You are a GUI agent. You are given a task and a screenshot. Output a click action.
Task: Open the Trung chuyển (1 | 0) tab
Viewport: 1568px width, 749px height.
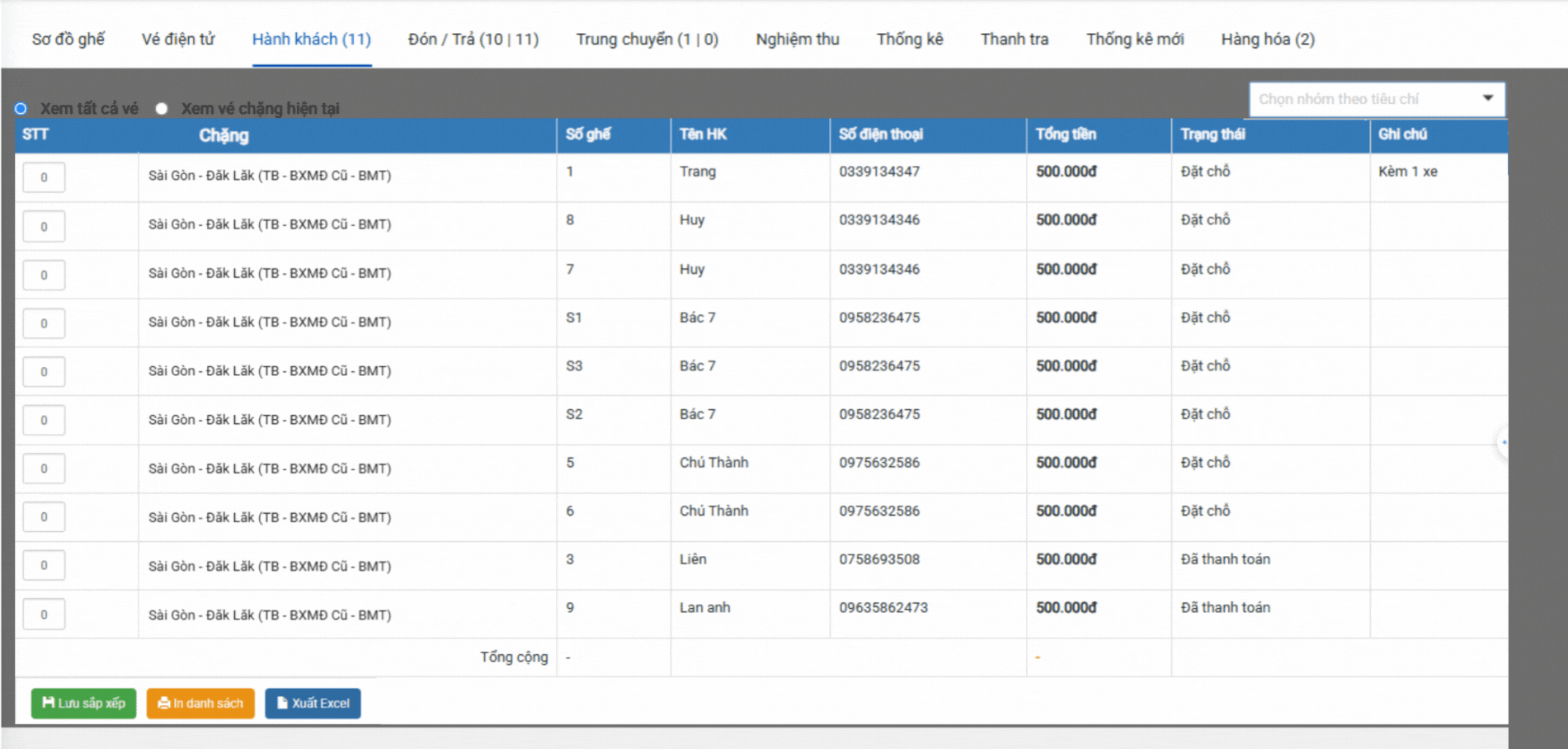click(647, 40)
